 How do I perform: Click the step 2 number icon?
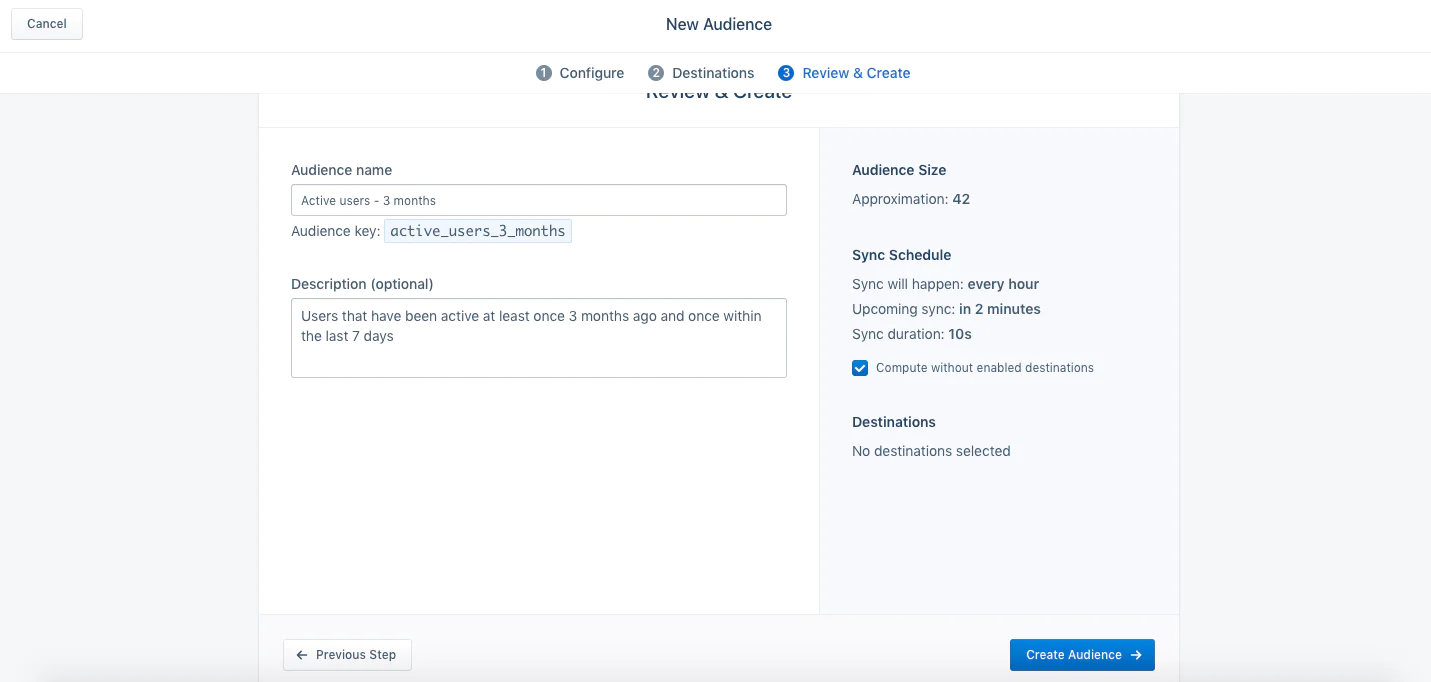[x=656, y=73]
